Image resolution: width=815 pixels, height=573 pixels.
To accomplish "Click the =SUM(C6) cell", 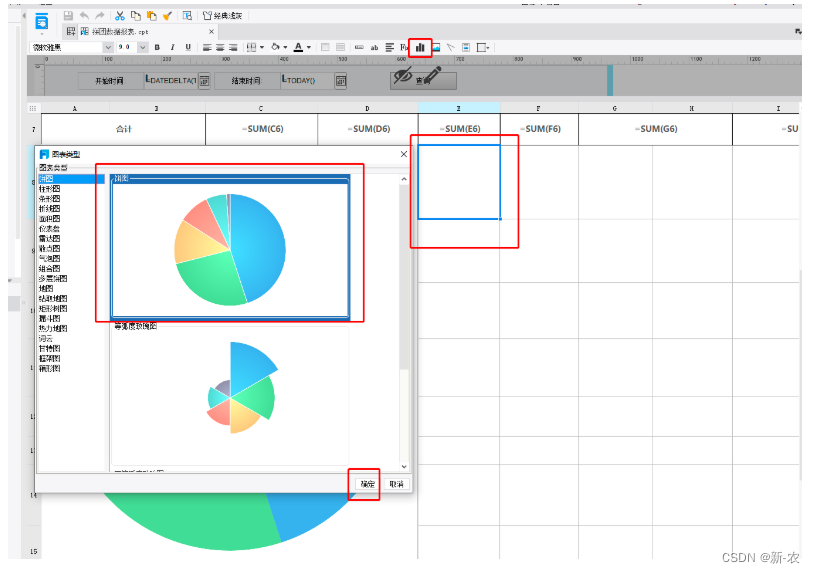I will pos(261,129).
